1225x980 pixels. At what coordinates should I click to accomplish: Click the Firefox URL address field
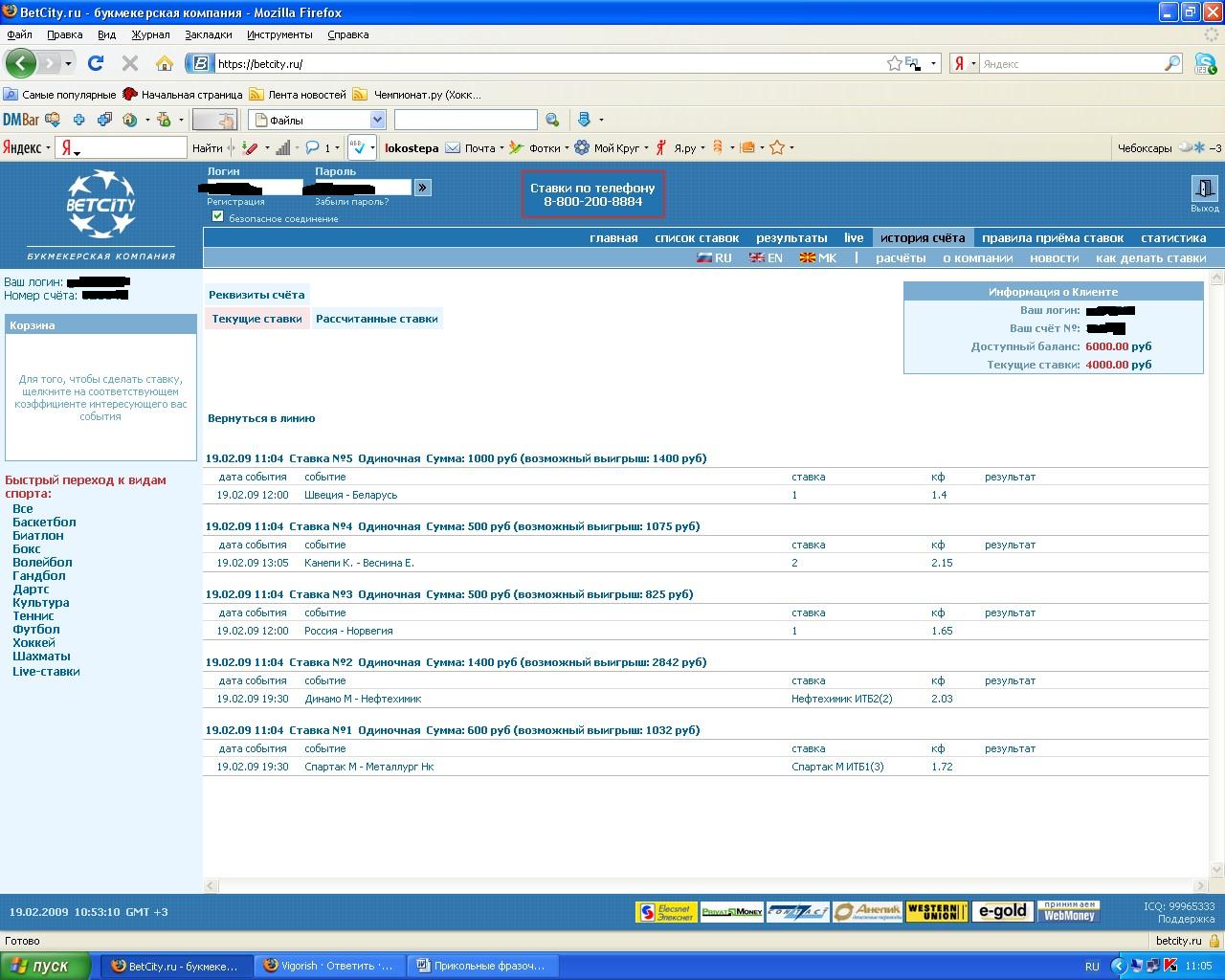tap(546, 64)
